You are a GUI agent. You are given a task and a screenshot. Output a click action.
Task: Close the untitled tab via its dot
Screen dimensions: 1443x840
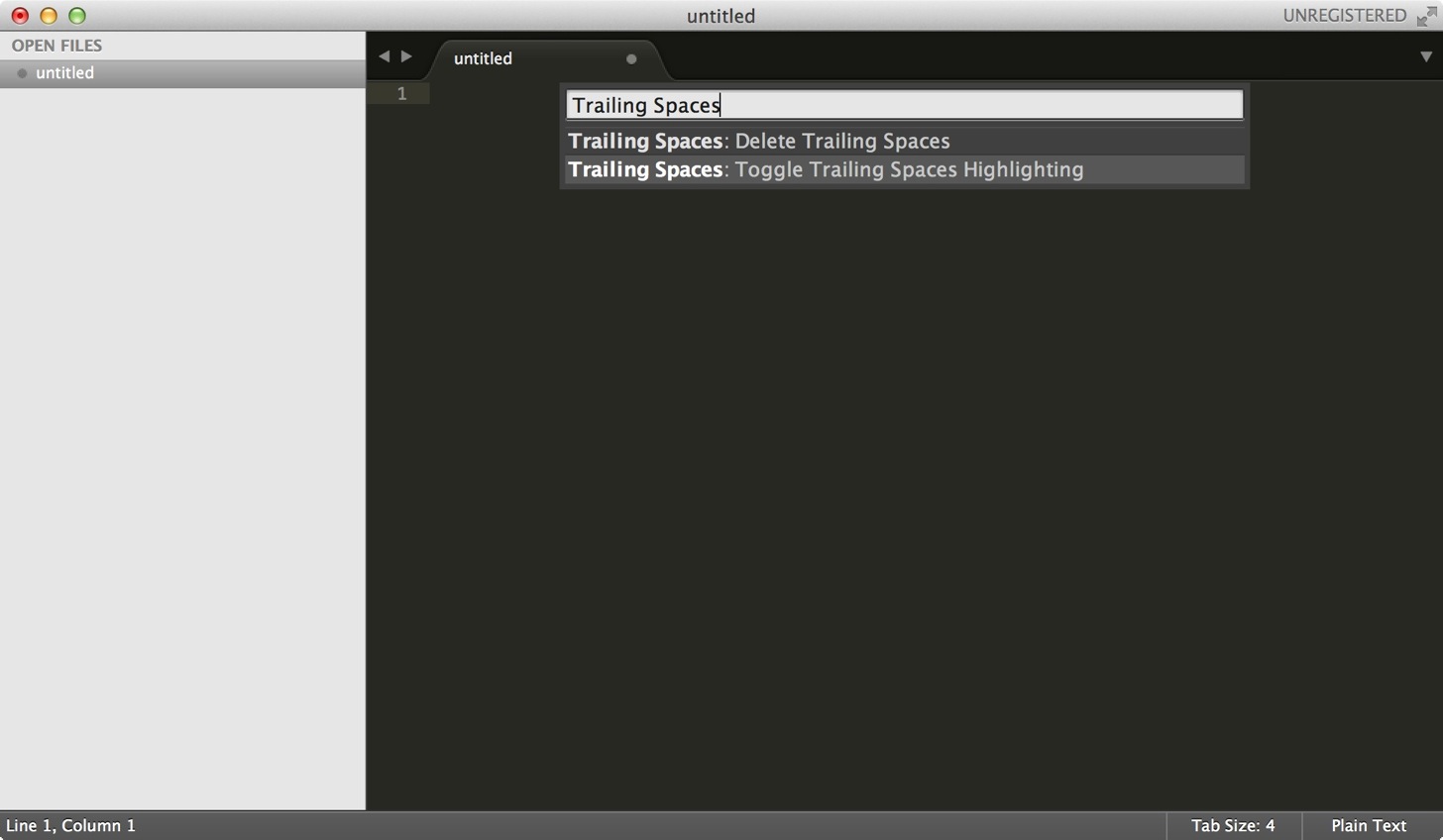631,58
